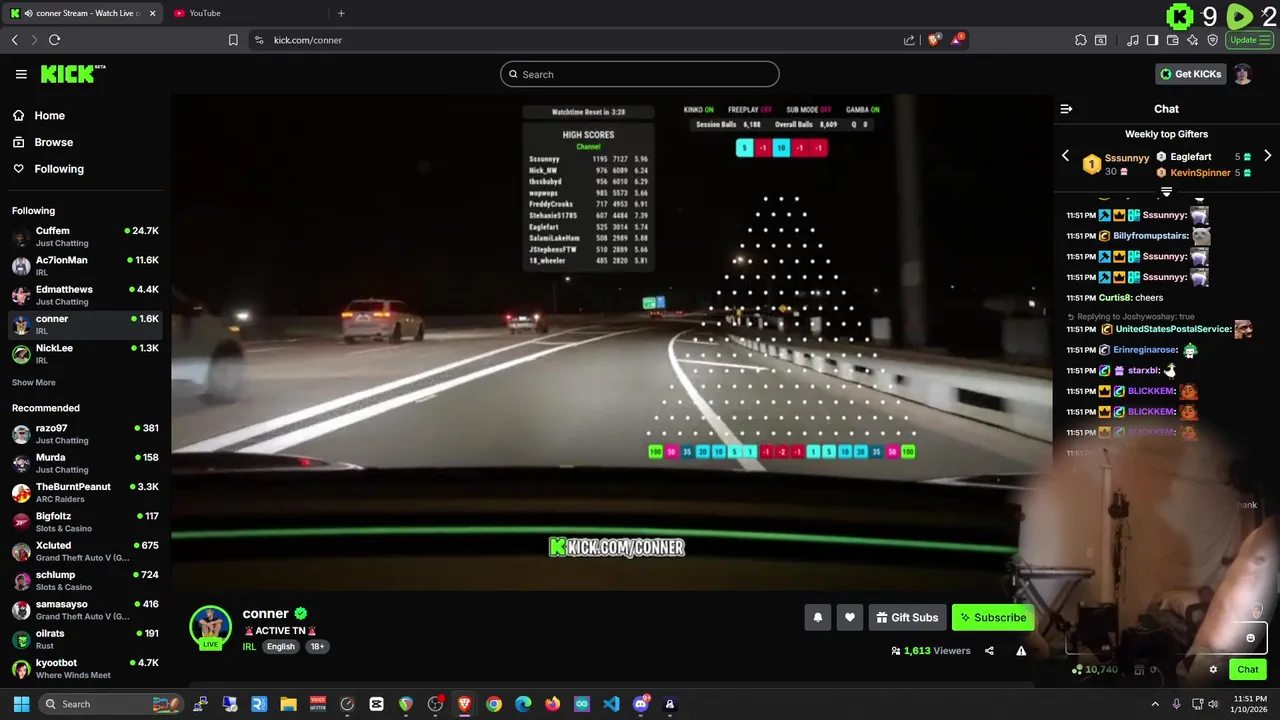Viewport: 1280px width, 720px height.
Task: Show previous weekly top gifters
Action: [1065, 156]
